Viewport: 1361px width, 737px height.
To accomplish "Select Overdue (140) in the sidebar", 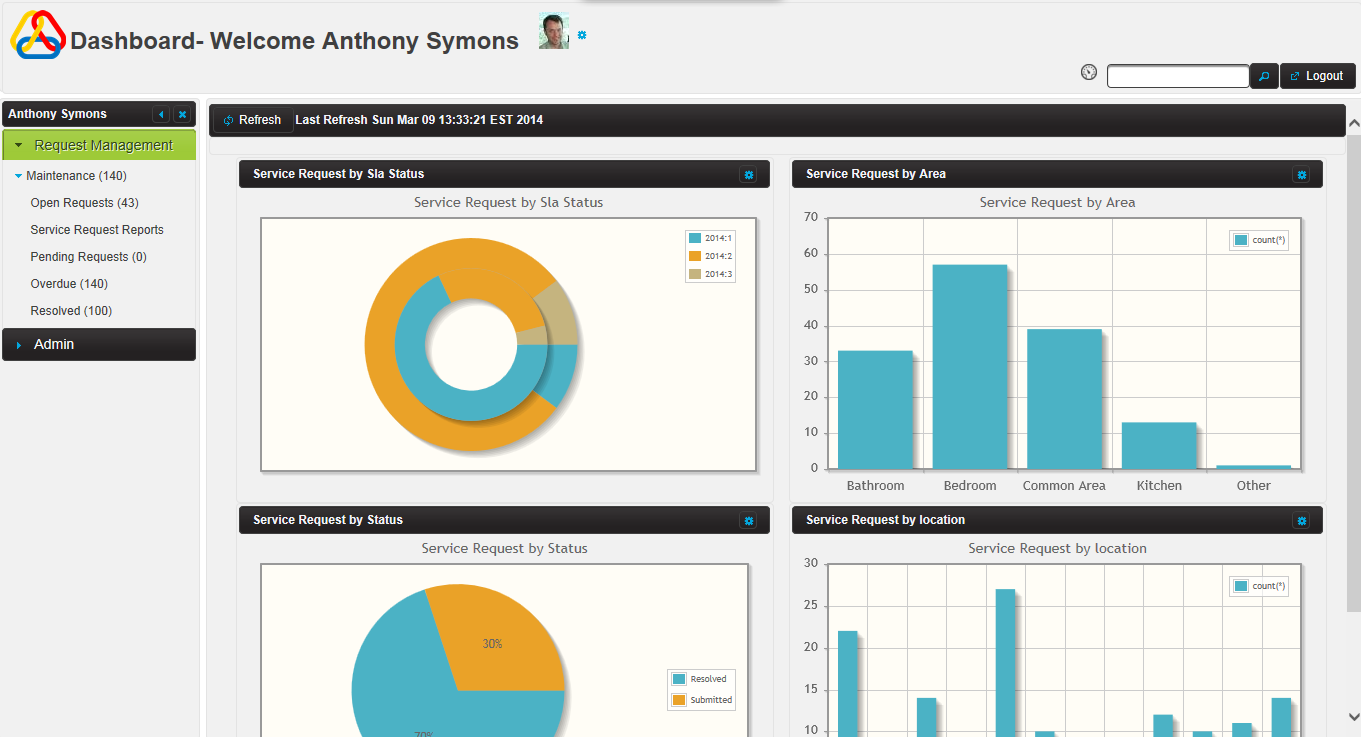I will pos(69,284).
